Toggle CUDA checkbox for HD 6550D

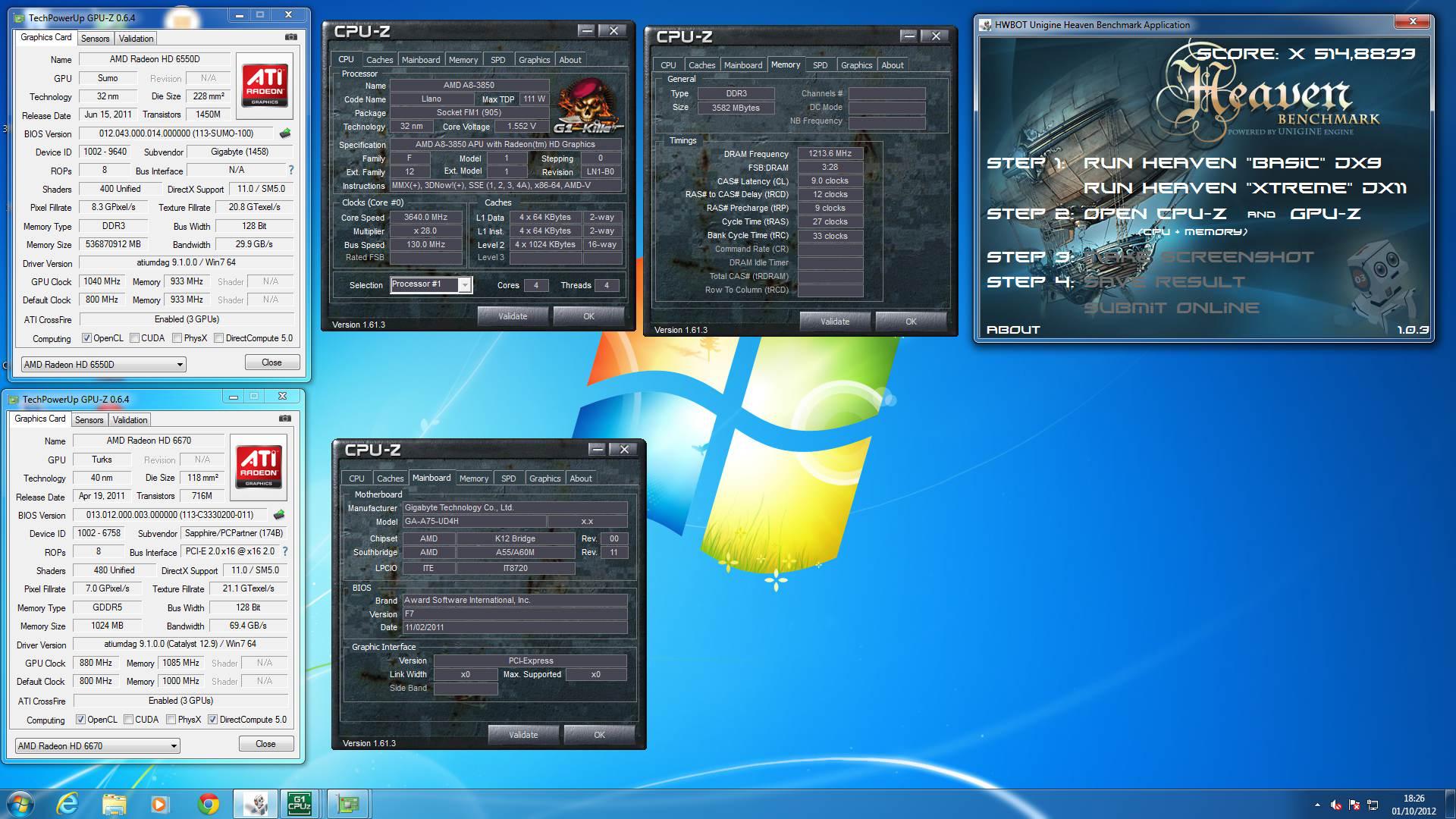pyautogui.click(x=134, y=338)
